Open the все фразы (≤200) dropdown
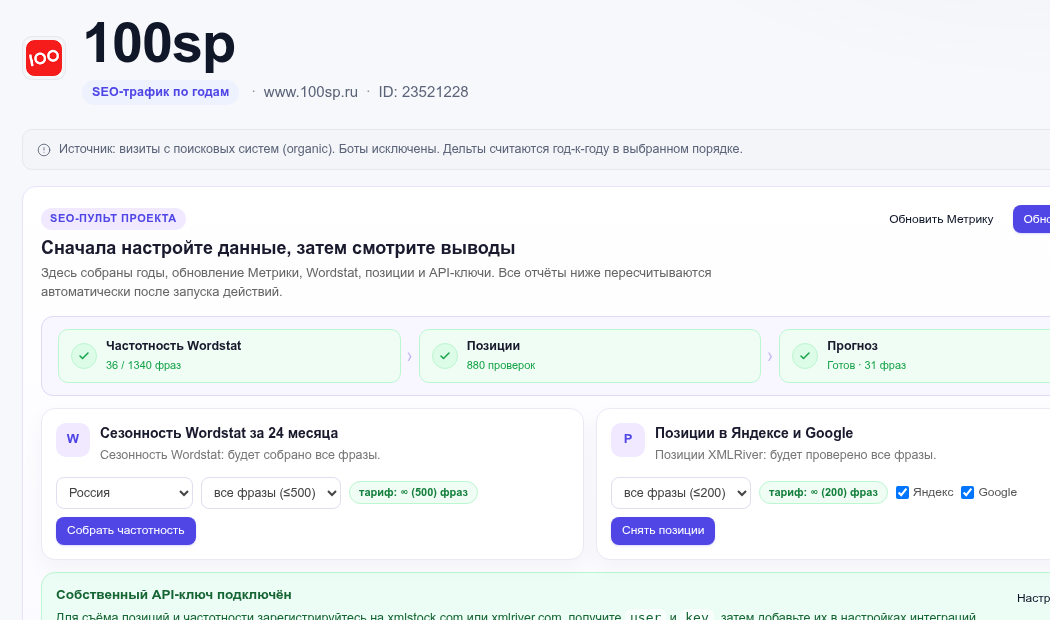Viewport: 1050px width, 620px height. click(680, 493)
